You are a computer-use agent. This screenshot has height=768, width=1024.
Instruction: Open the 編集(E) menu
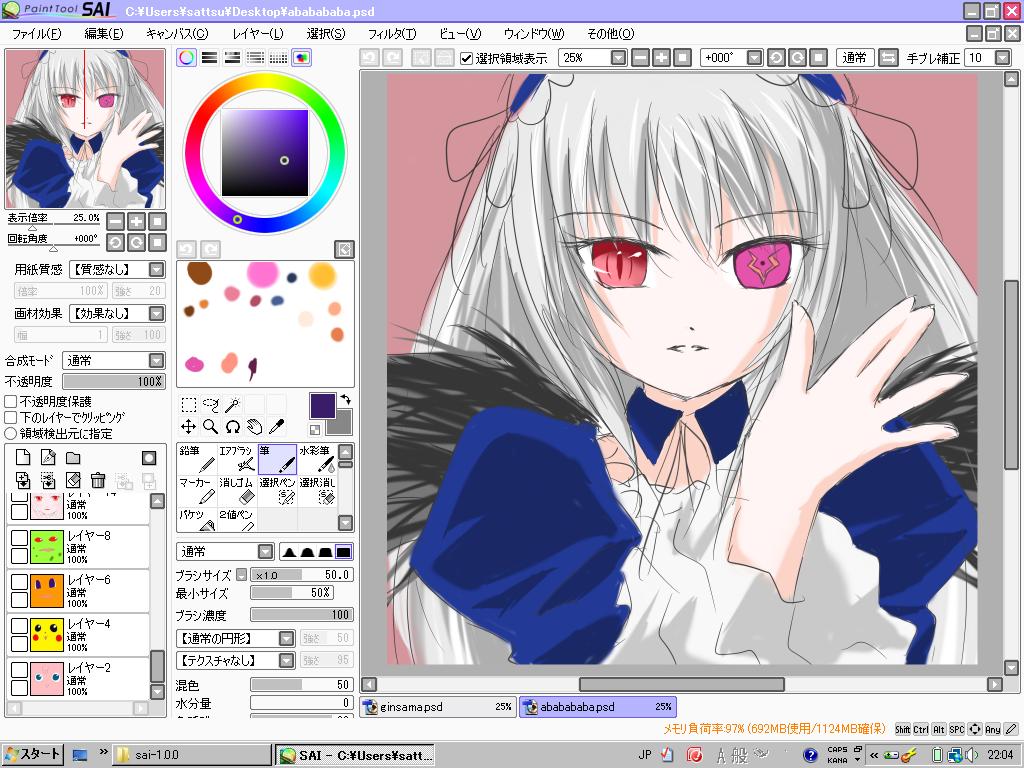pyautogui.click(x=103, y=34)
